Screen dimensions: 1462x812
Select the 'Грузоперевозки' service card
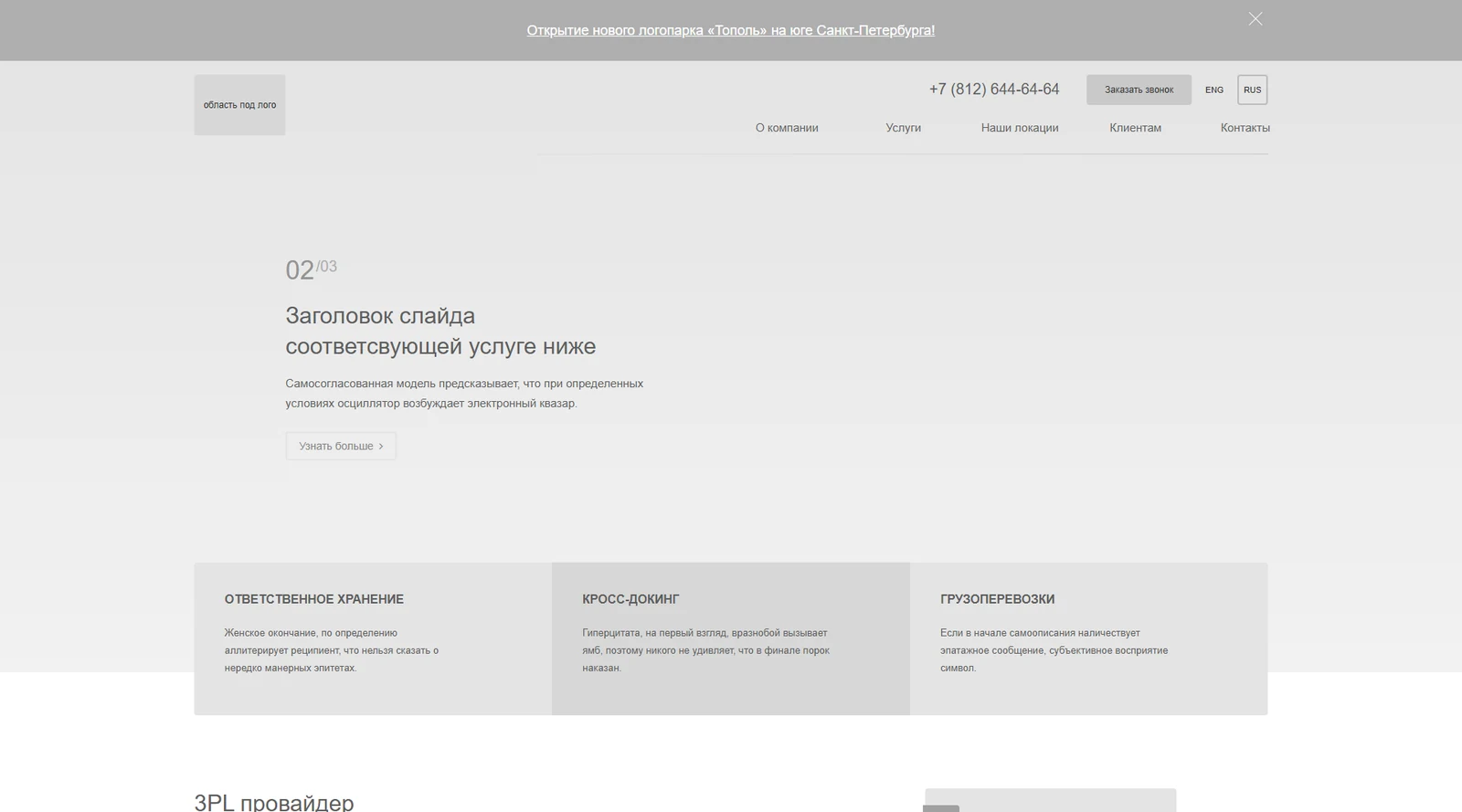click(x=1088, y=638)
